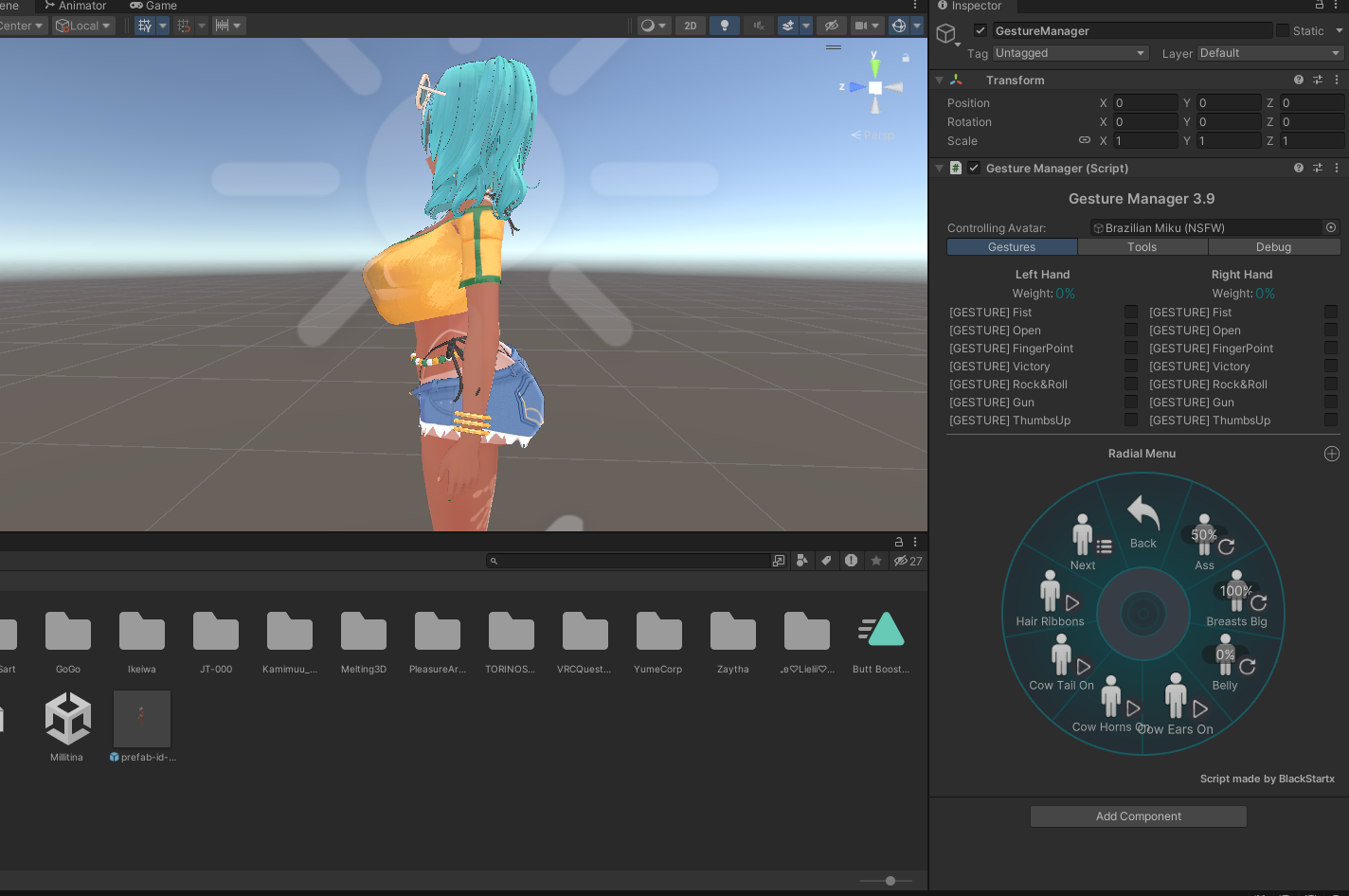
Task: Select the Tools tab in Gesture Manager
Action: click(1142, 247)
